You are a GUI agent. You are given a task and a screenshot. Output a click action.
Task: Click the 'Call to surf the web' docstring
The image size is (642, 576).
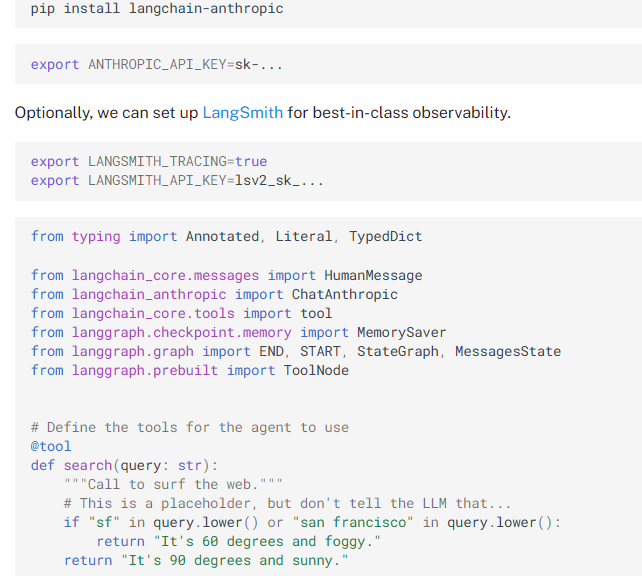[x=173, y=484]
